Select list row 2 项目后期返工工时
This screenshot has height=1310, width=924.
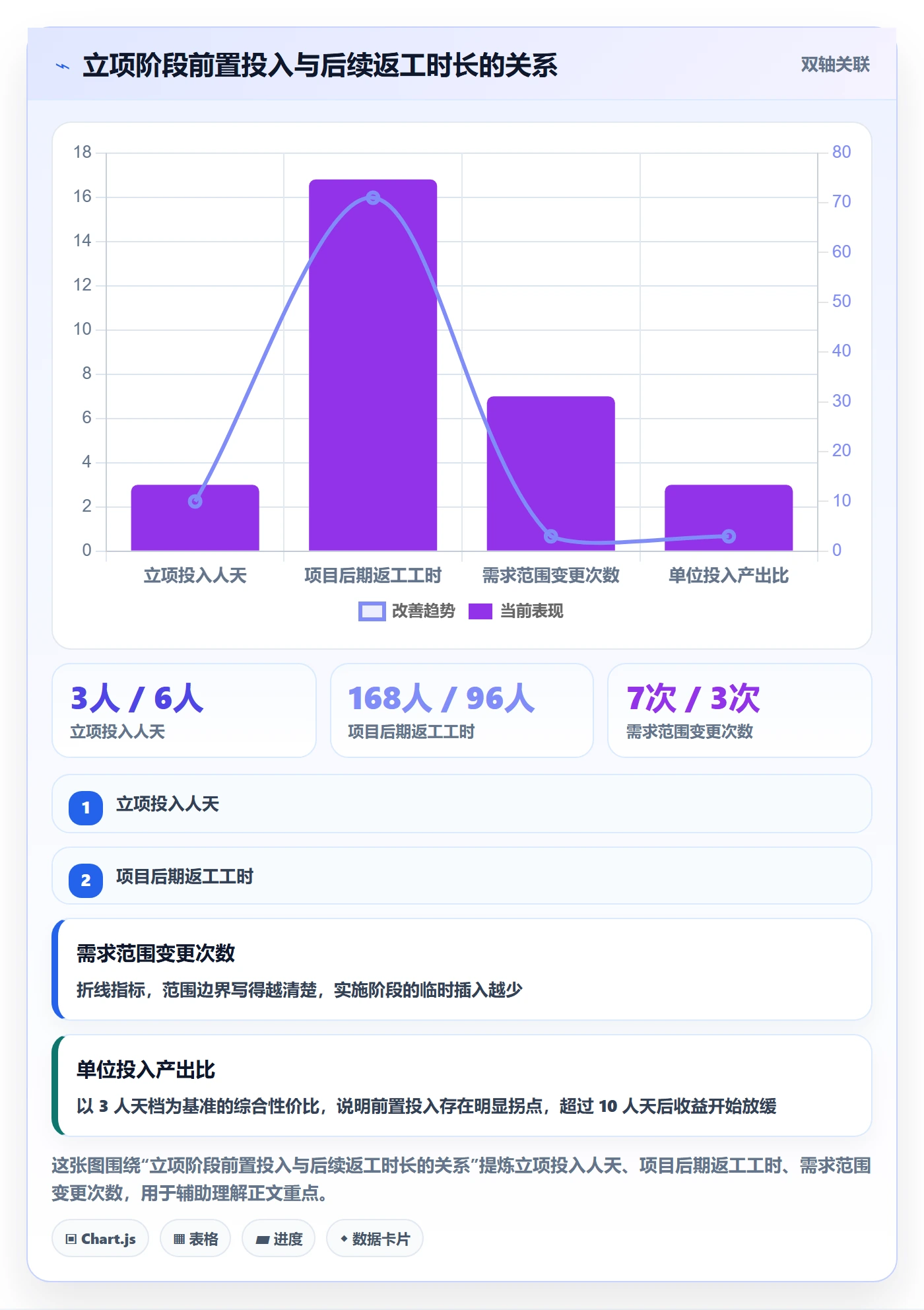(462, 876)
